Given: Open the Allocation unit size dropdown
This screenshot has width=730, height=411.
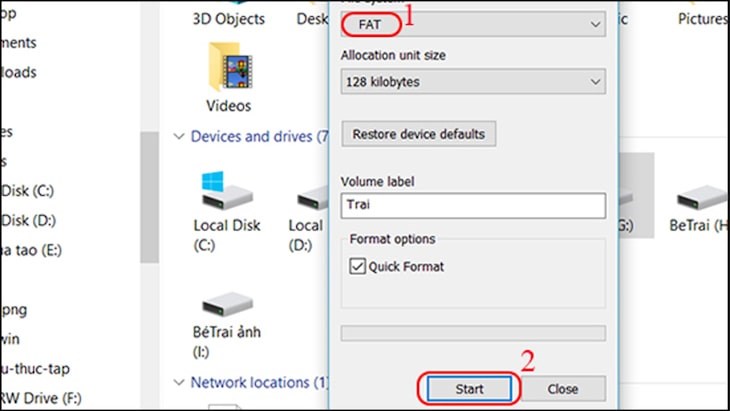Looking at the screenshot, I should pos(472,81).
